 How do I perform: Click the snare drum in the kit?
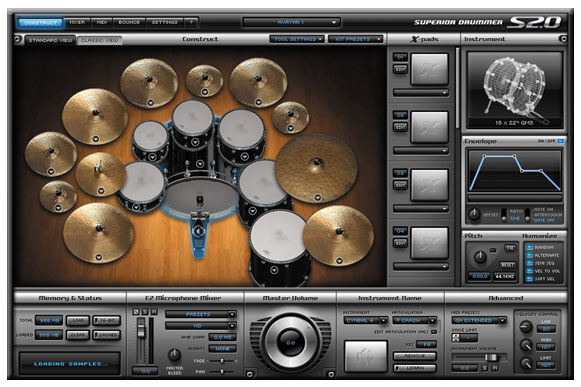click(x=142, y=186)
